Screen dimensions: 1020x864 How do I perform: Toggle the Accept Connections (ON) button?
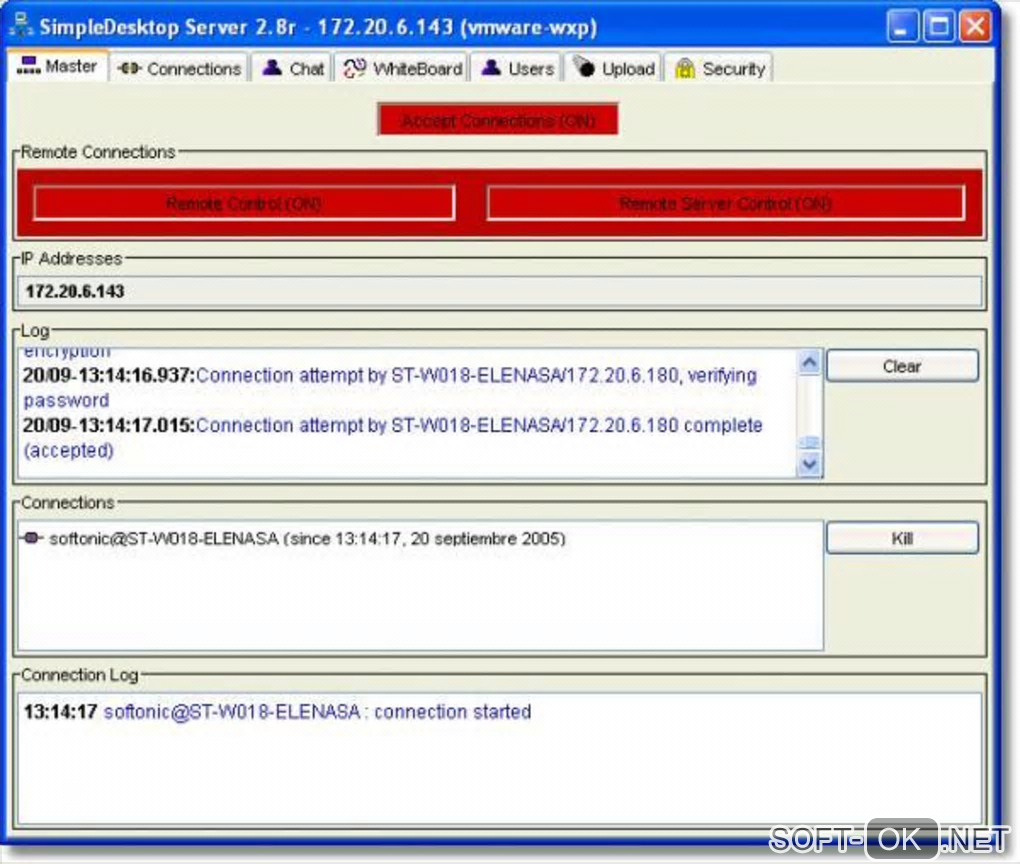(498, 120)
